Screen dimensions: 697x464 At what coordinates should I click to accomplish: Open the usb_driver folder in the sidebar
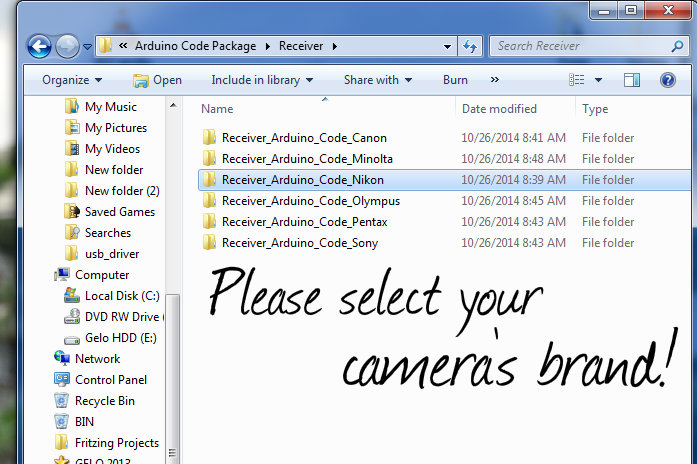point(112,254)
